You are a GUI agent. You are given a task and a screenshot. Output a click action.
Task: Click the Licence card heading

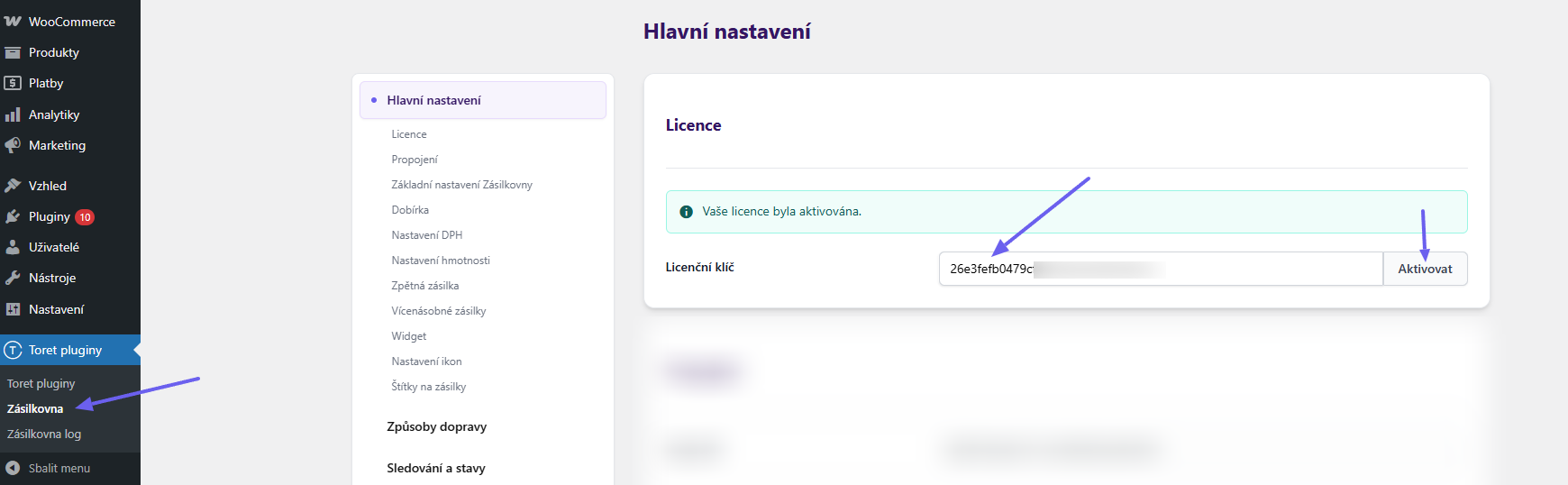coord(693,125)
